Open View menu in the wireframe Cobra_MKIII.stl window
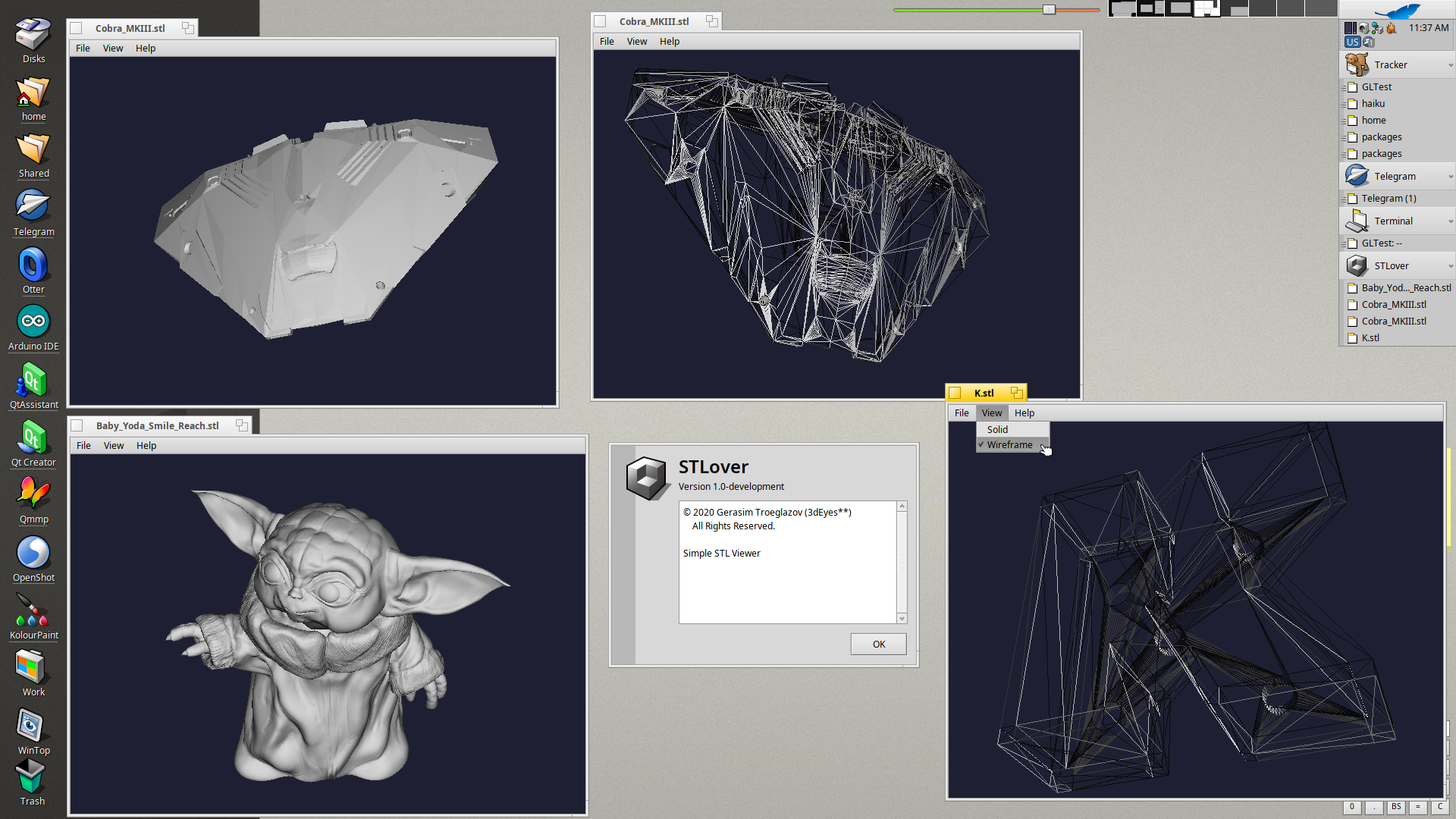This screenshot has width=1456, height=819. (x=637, y=42)
